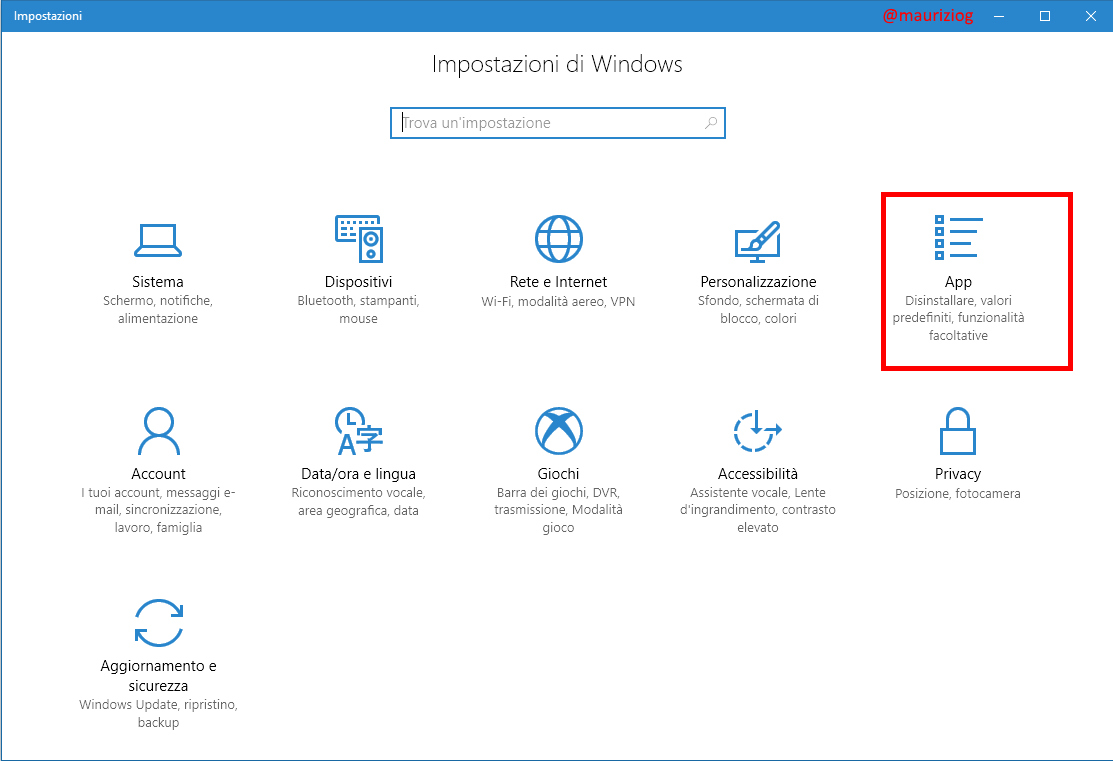Click the 'Sistema' category title

coord(158,282)
